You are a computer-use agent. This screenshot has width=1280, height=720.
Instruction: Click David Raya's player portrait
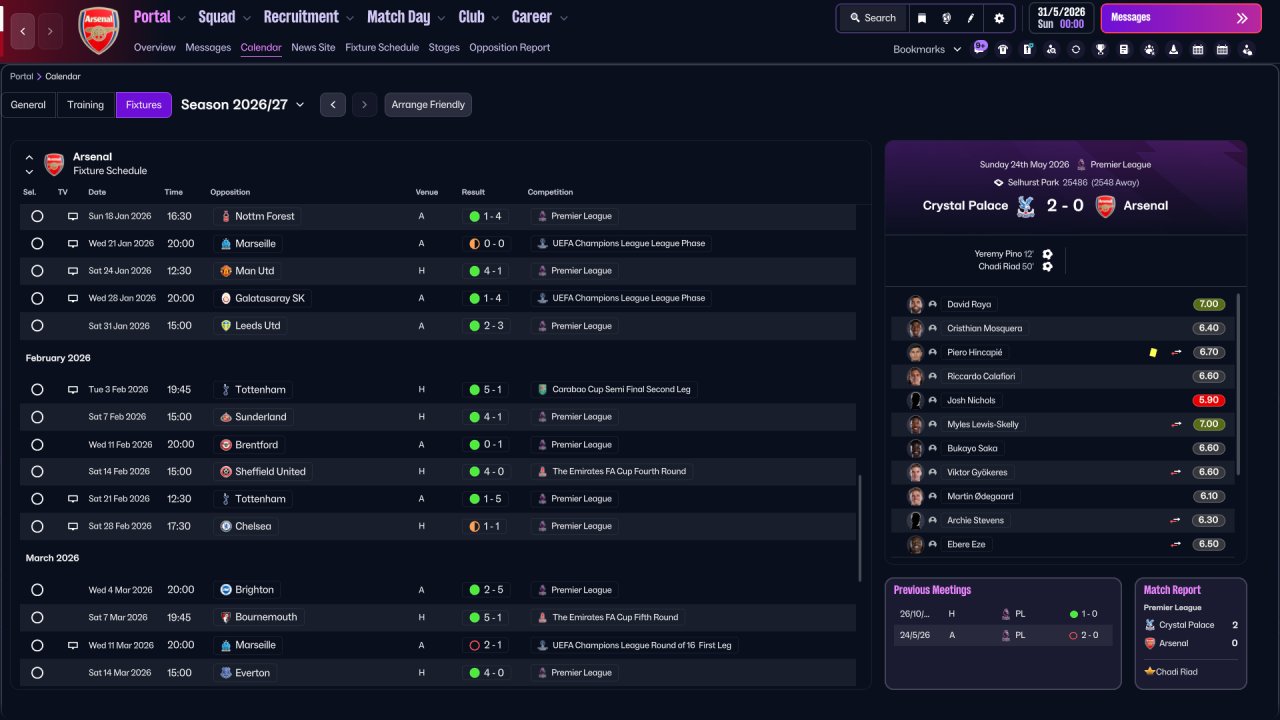coord(915,304)
